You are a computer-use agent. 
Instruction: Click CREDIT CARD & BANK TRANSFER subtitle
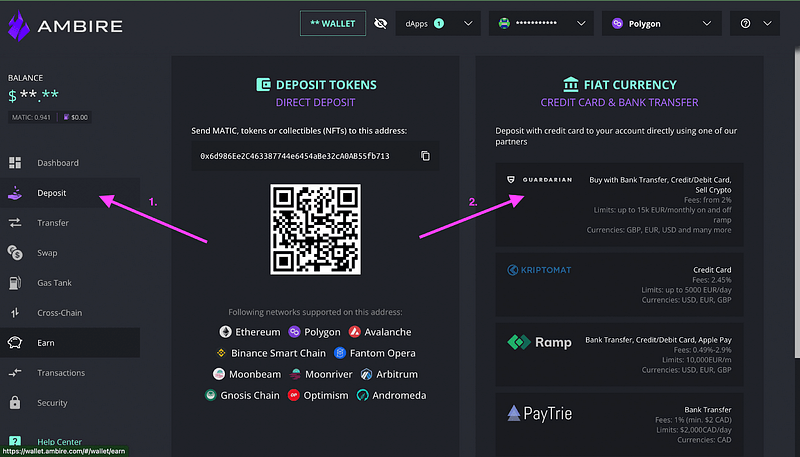(619, 103)
